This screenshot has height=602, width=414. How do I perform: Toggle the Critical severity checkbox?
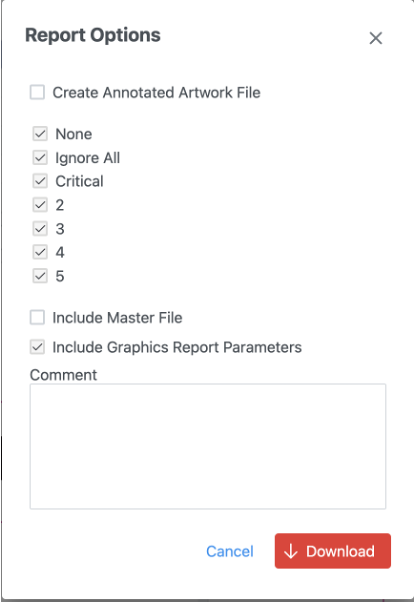tap(40, 181)
